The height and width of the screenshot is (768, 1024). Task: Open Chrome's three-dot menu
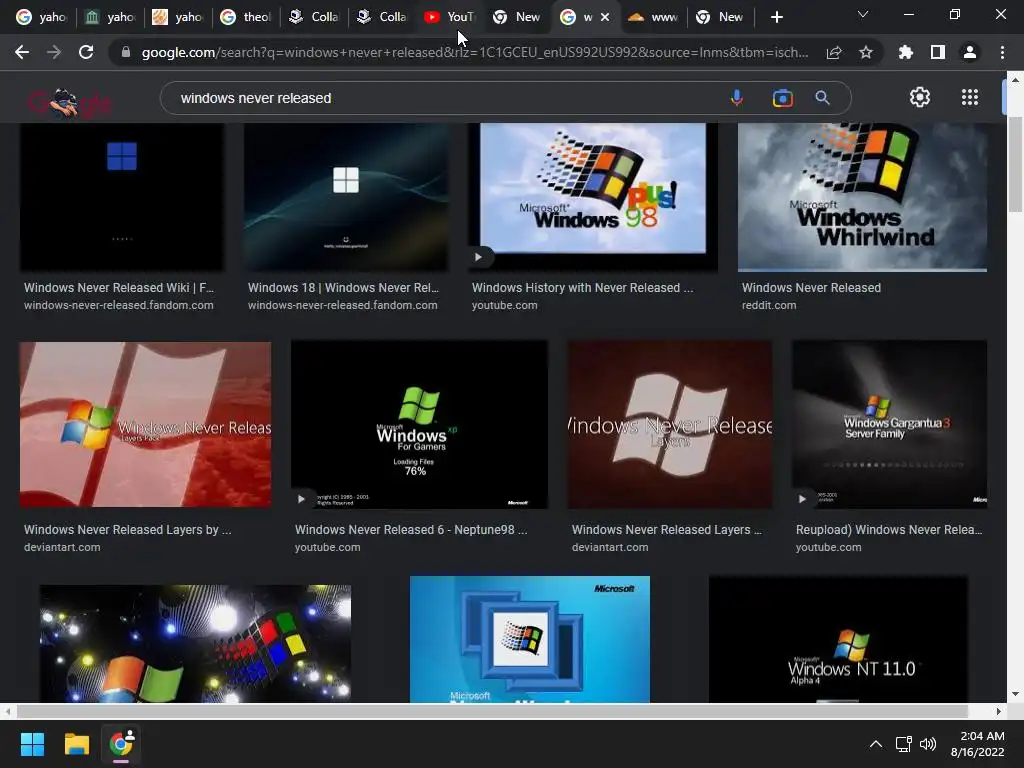pos(1002,52)
